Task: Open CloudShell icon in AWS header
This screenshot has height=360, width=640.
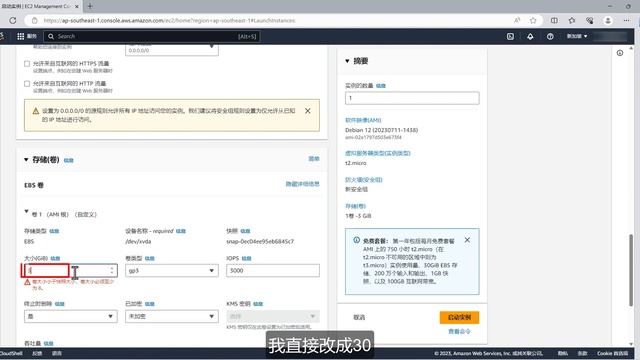Action: point(510,36)
